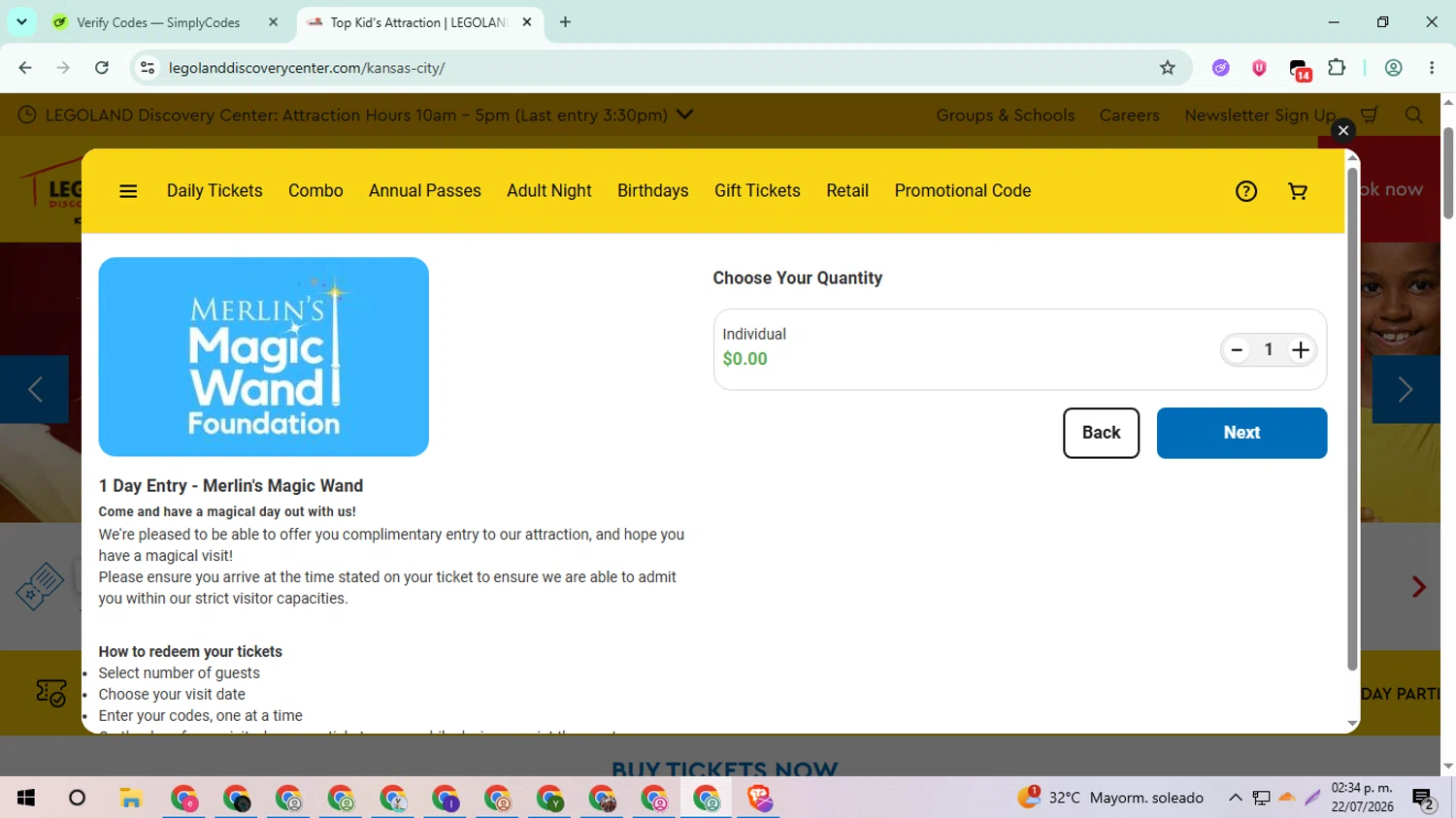Click the Next button

click(x=1241, y=433)
